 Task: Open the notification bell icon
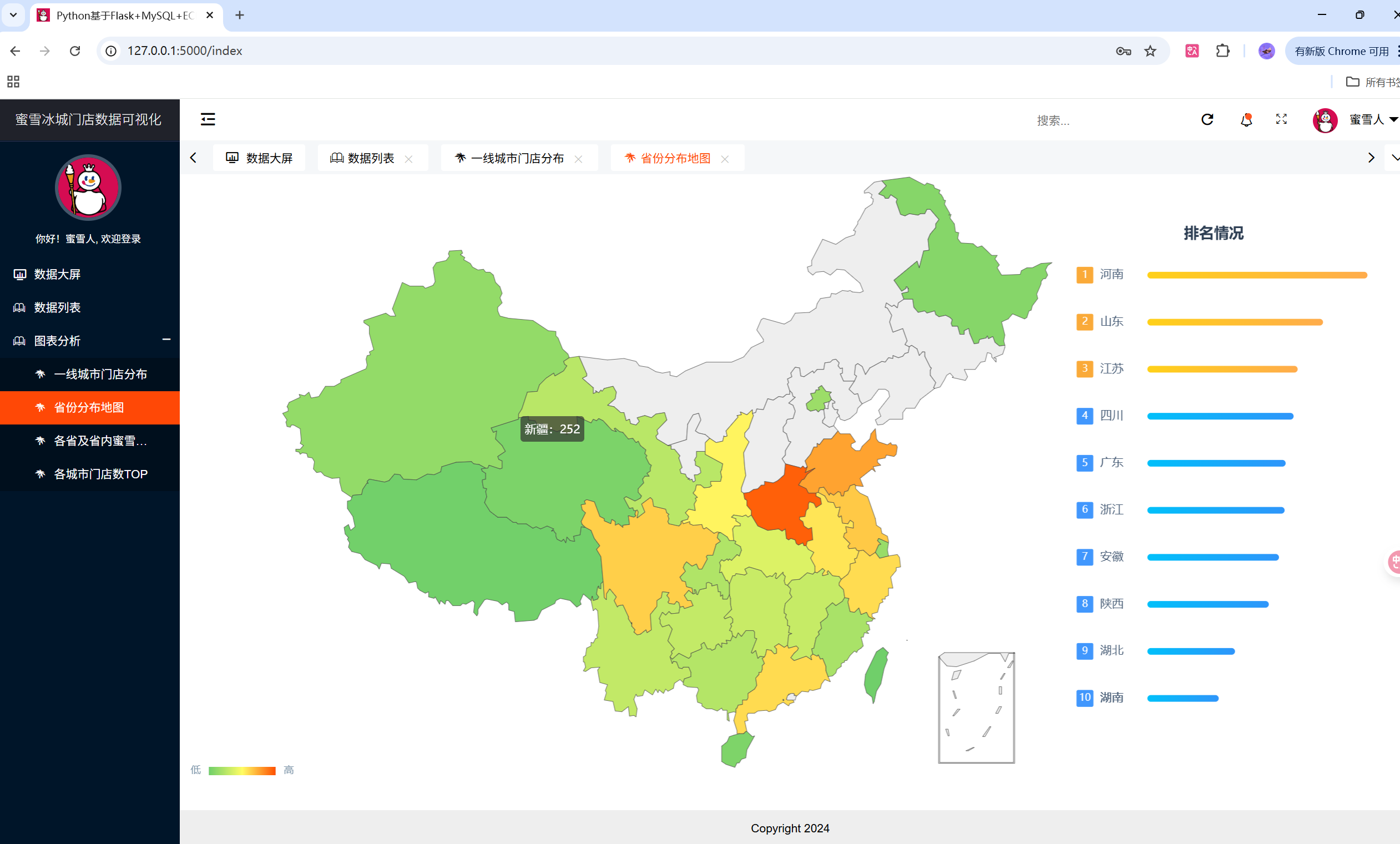[x=1246, y=119]
